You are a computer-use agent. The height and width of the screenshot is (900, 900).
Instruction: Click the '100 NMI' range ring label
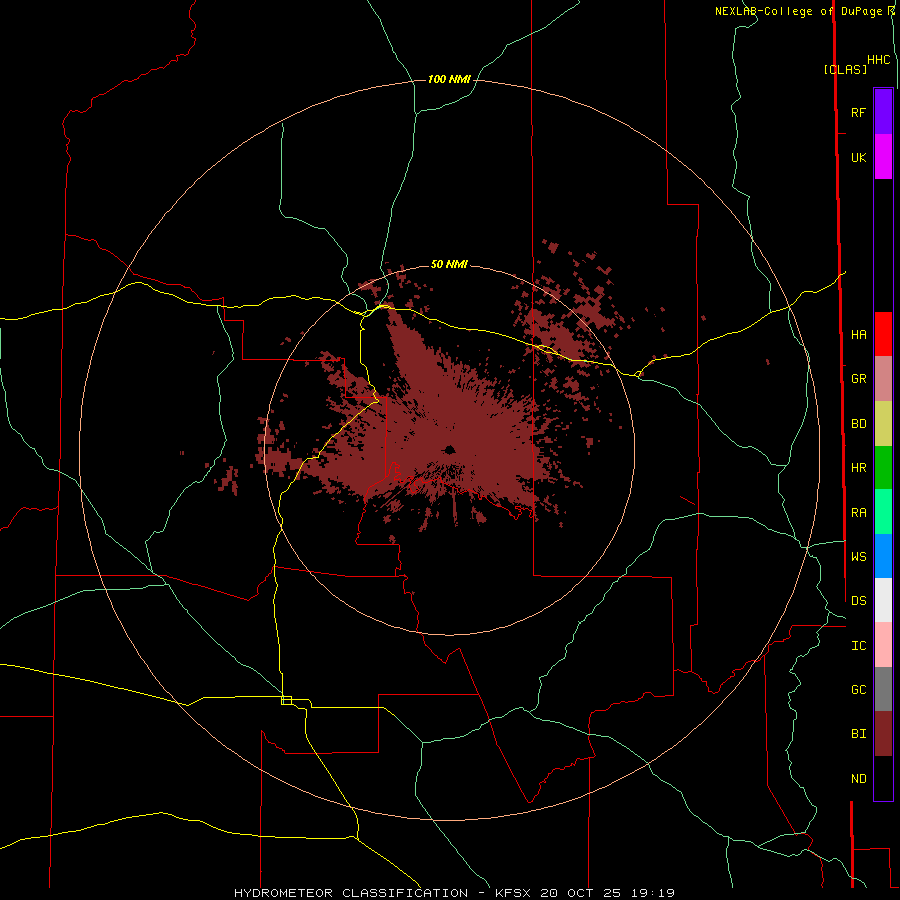point(449,79)
